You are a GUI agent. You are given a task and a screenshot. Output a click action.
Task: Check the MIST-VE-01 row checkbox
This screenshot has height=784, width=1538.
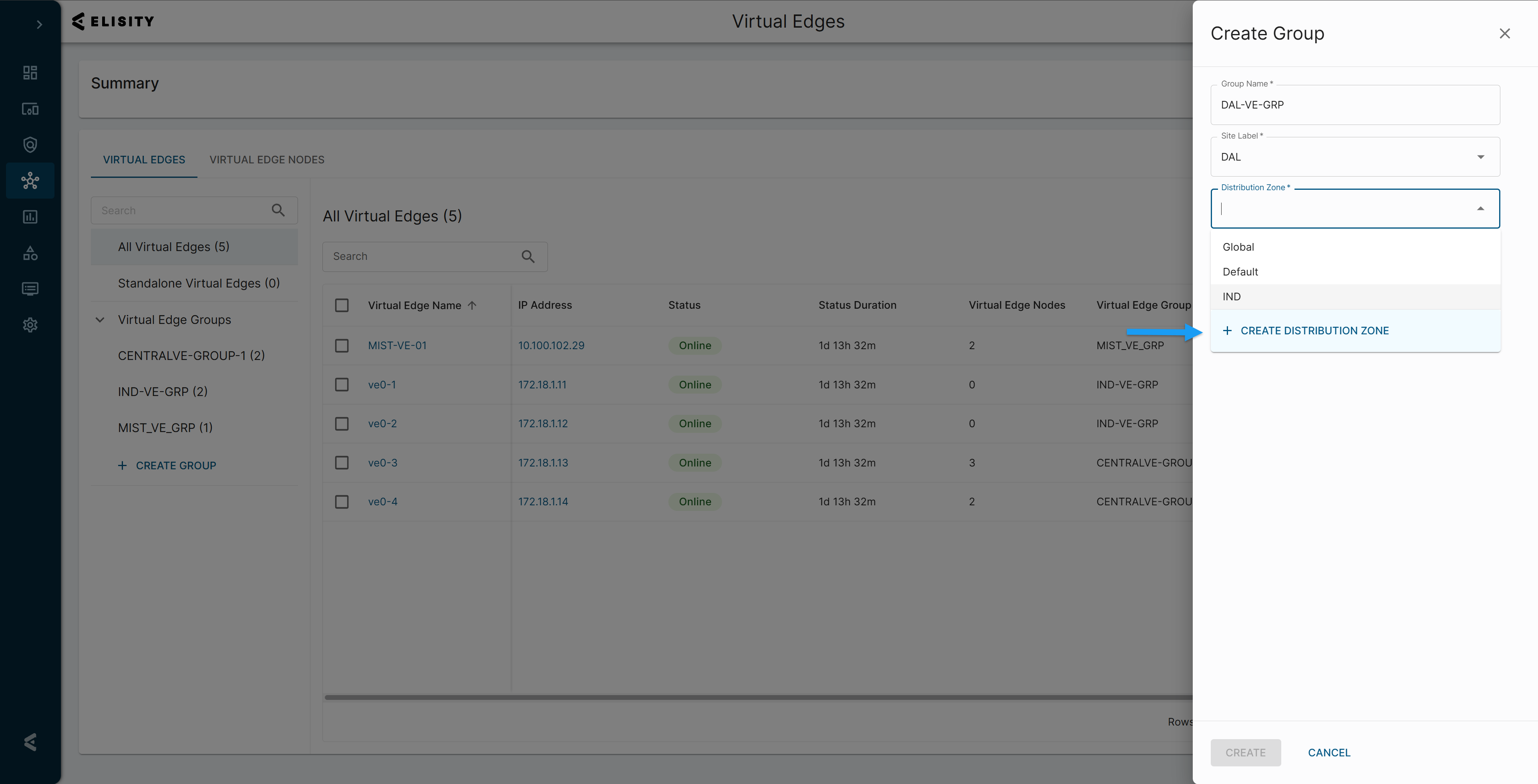pyautogui.click(x=342, y=346)
